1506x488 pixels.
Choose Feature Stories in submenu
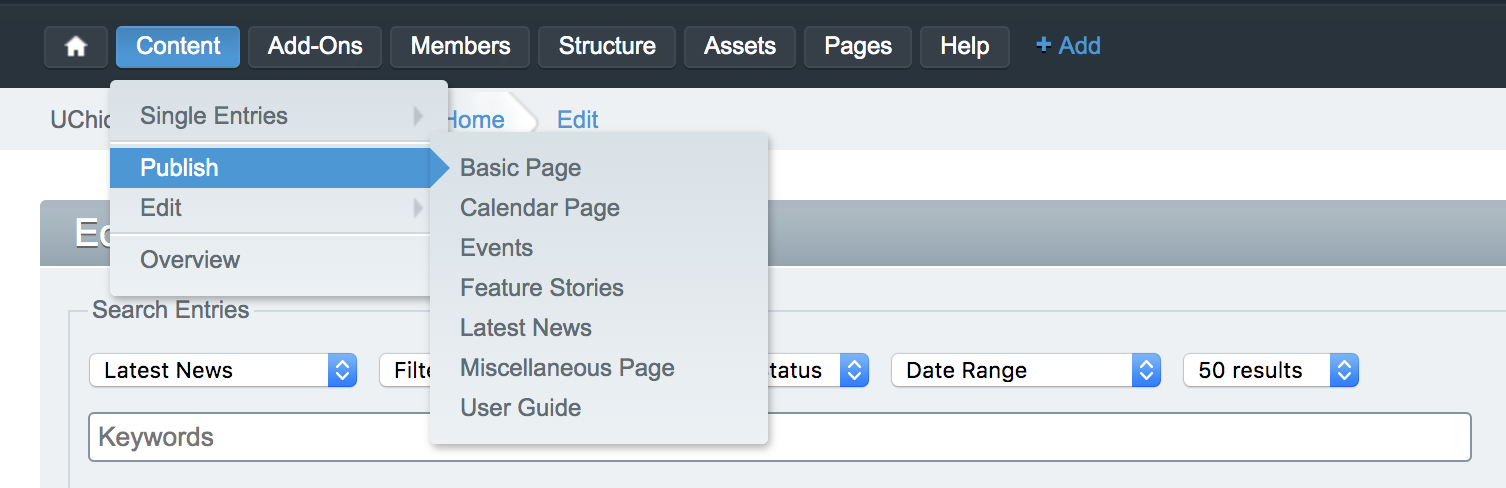click(542, 288)
